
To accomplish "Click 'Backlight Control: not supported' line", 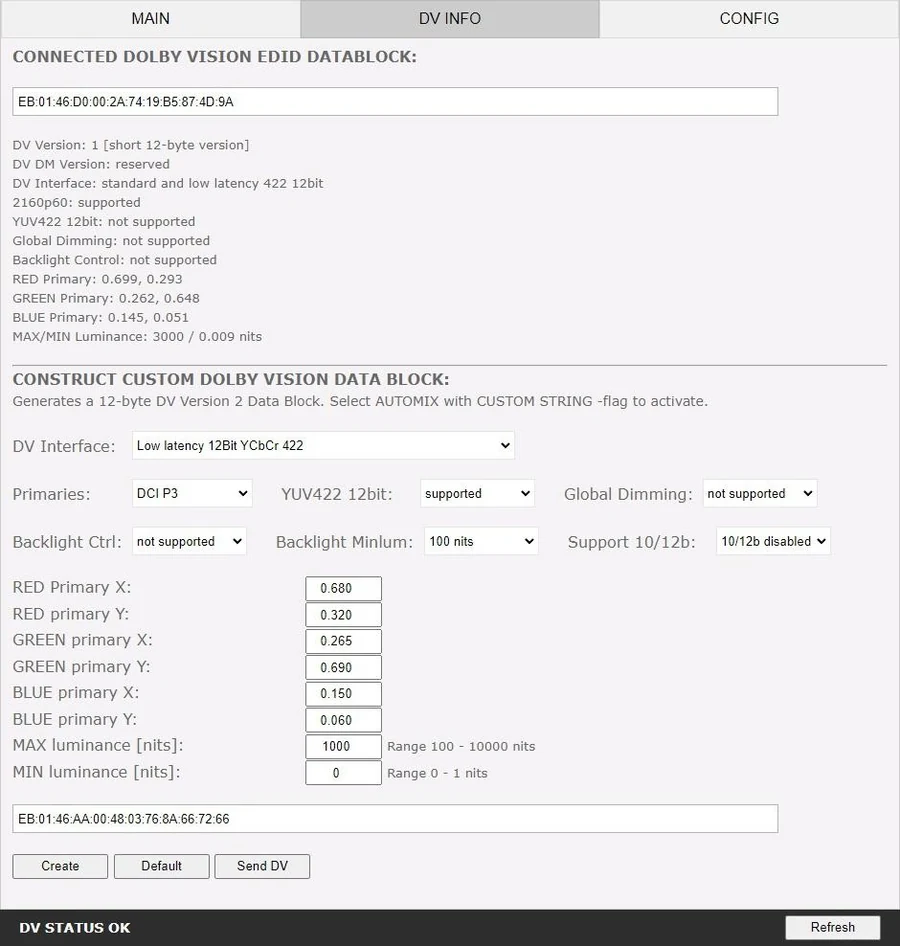I will point(115,260).
